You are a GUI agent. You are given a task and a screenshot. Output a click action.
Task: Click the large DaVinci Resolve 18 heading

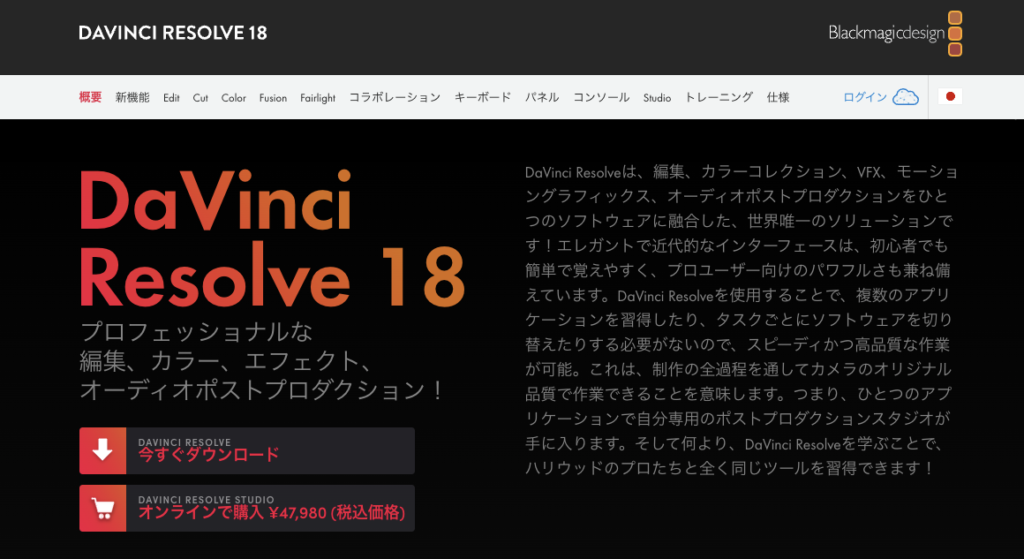click(x=272, y=238)
